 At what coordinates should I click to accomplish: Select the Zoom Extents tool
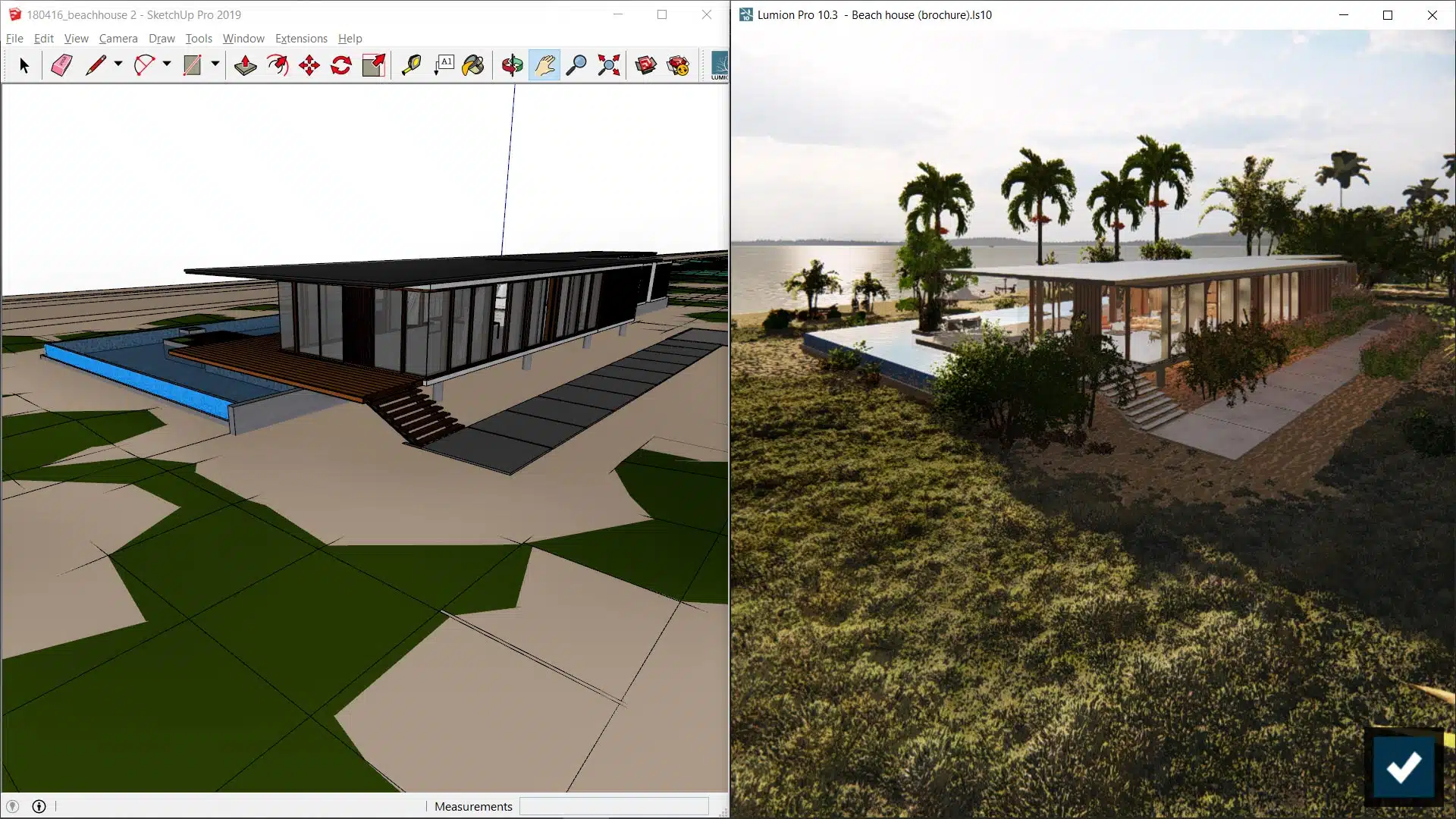pos(608,65)
